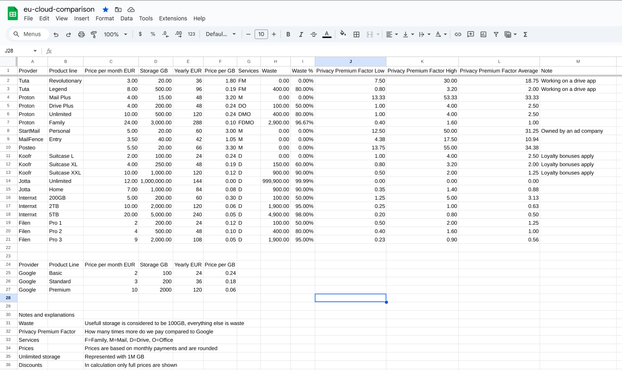Click Increase decimal places icon
The image size is (622, 370).
pos(179,35)
